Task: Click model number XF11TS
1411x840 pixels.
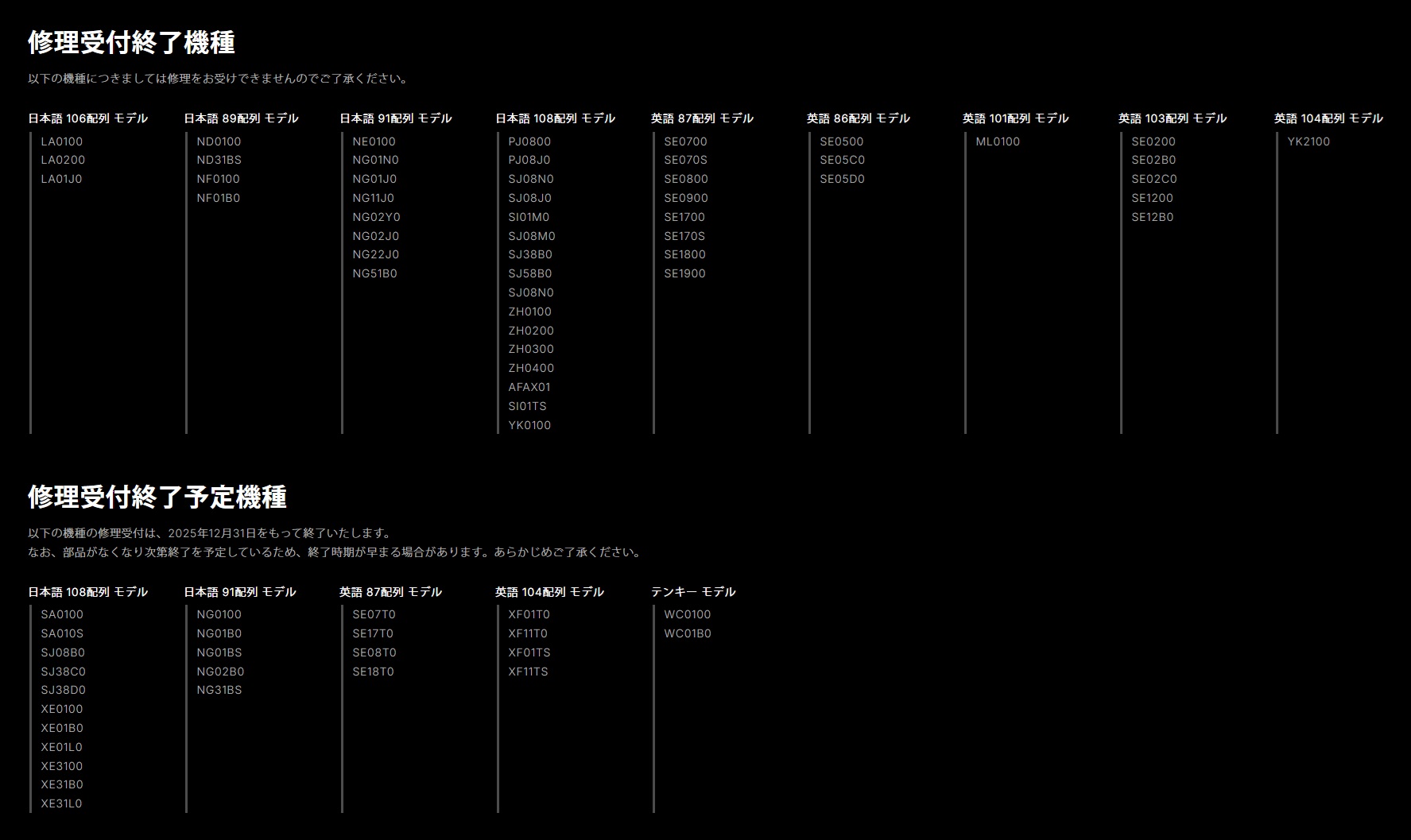Action: [528, 672]
